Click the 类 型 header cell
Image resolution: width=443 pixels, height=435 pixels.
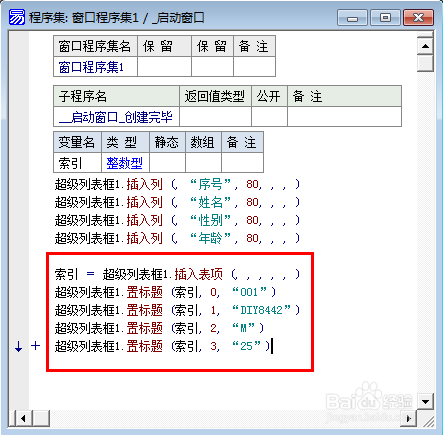pos(125,142)
